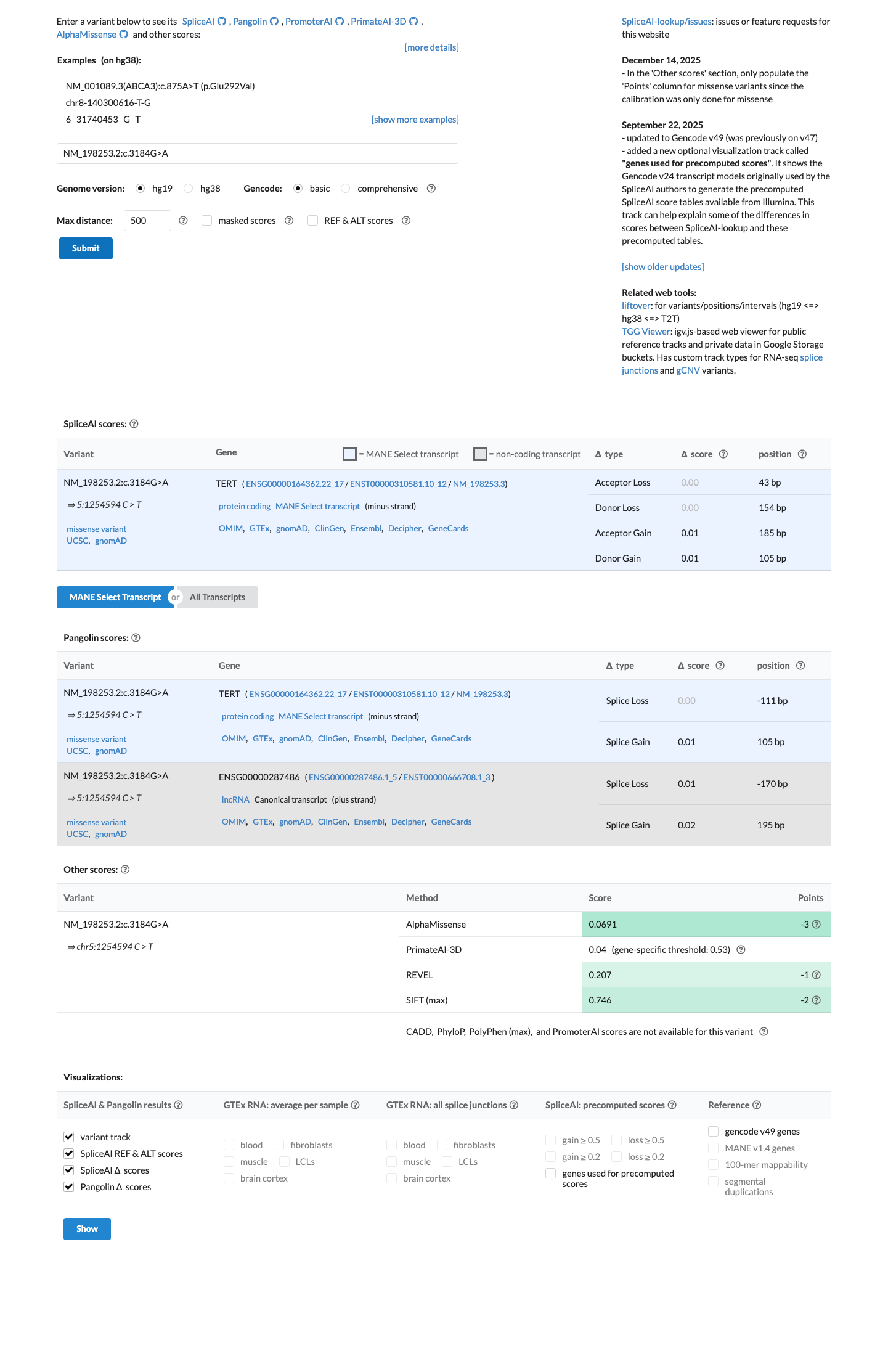Click help icon beside REF & ALT scores option

pyautogui.click(x=406, y=221)
